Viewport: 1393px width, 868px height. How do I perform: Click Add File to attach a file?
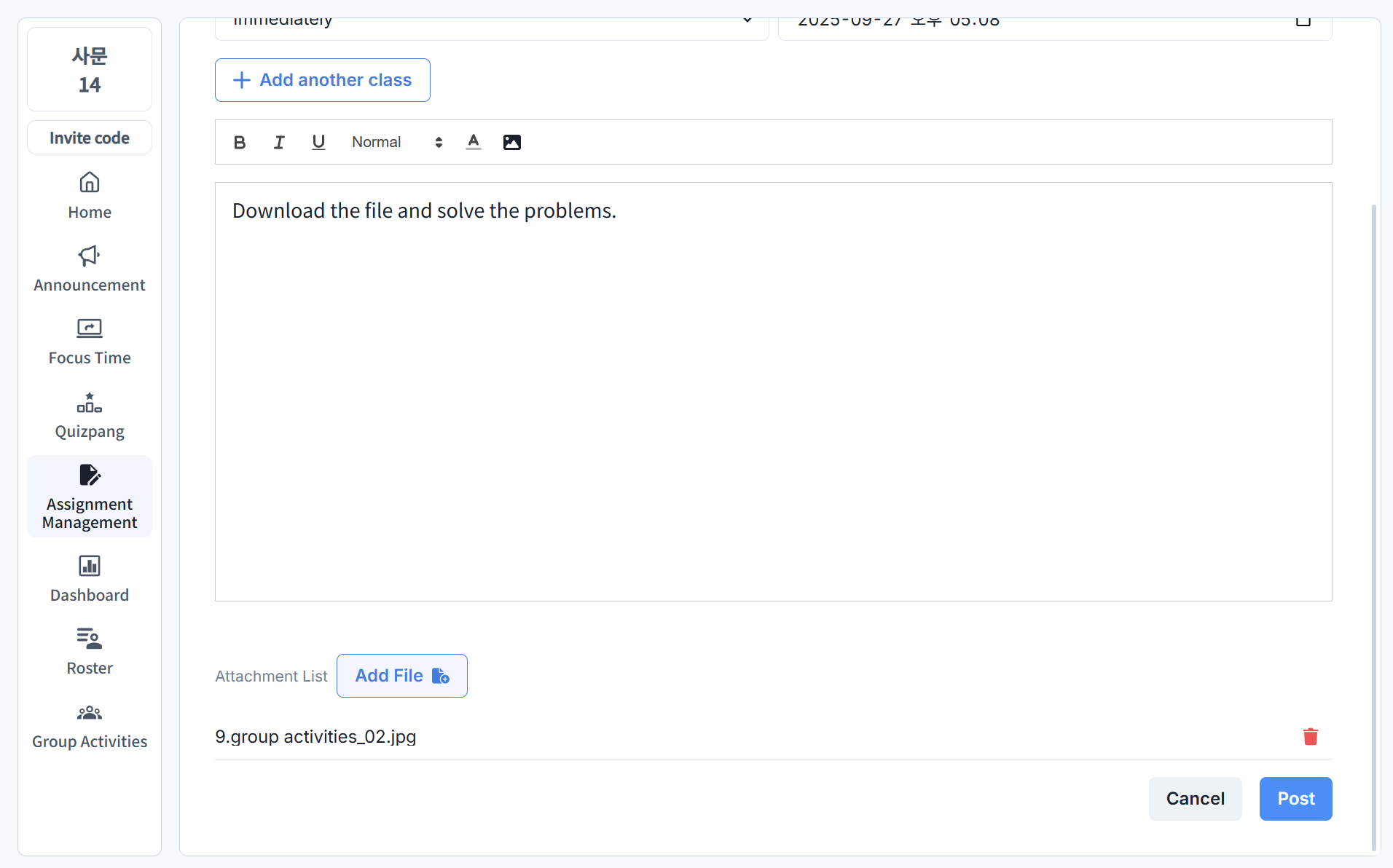pyautogui.click(x=401, y=676)
